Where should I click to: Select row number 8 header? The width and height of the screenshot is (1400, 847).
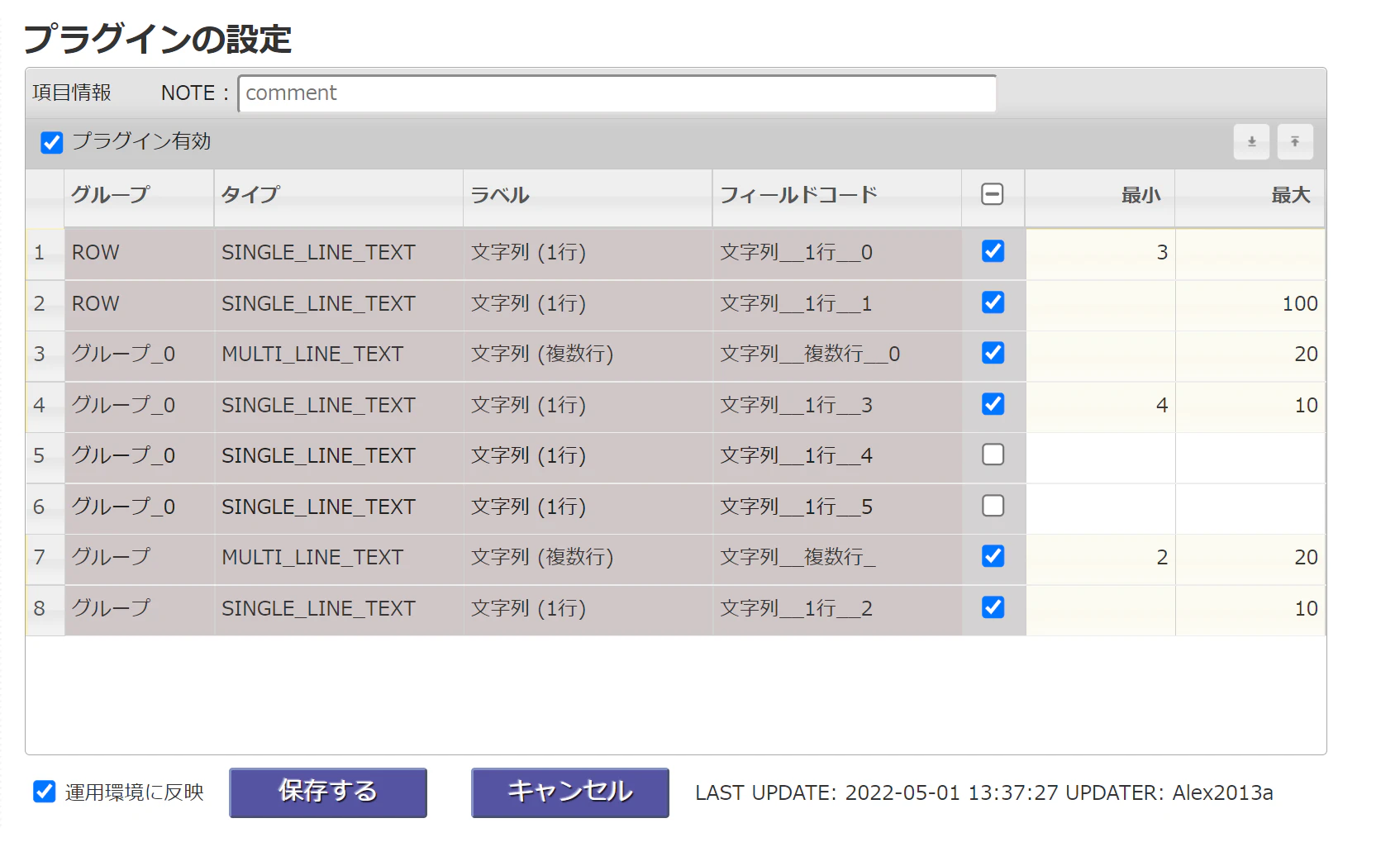point(45,609)
